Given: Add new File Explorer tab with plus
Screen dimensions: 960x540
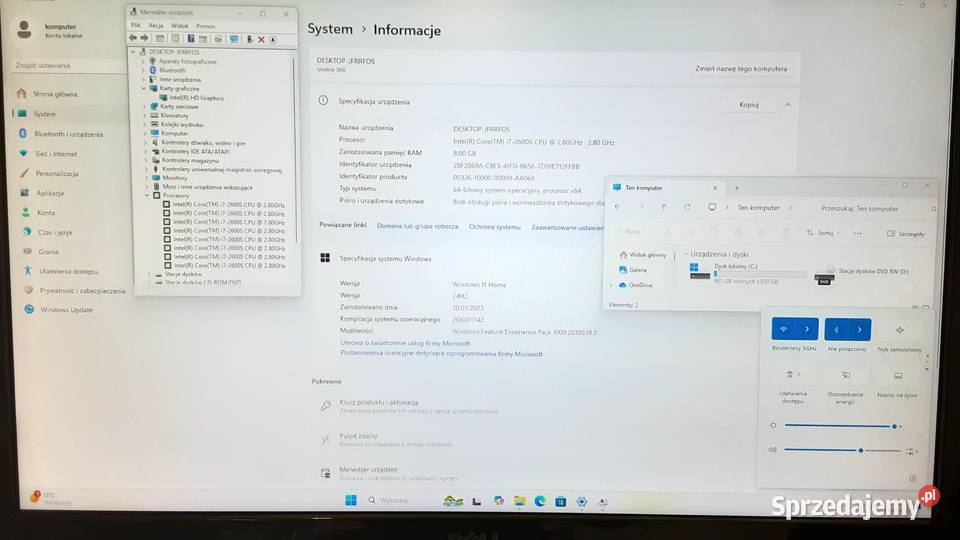Looking at the screenshot, I should [737, 188].
